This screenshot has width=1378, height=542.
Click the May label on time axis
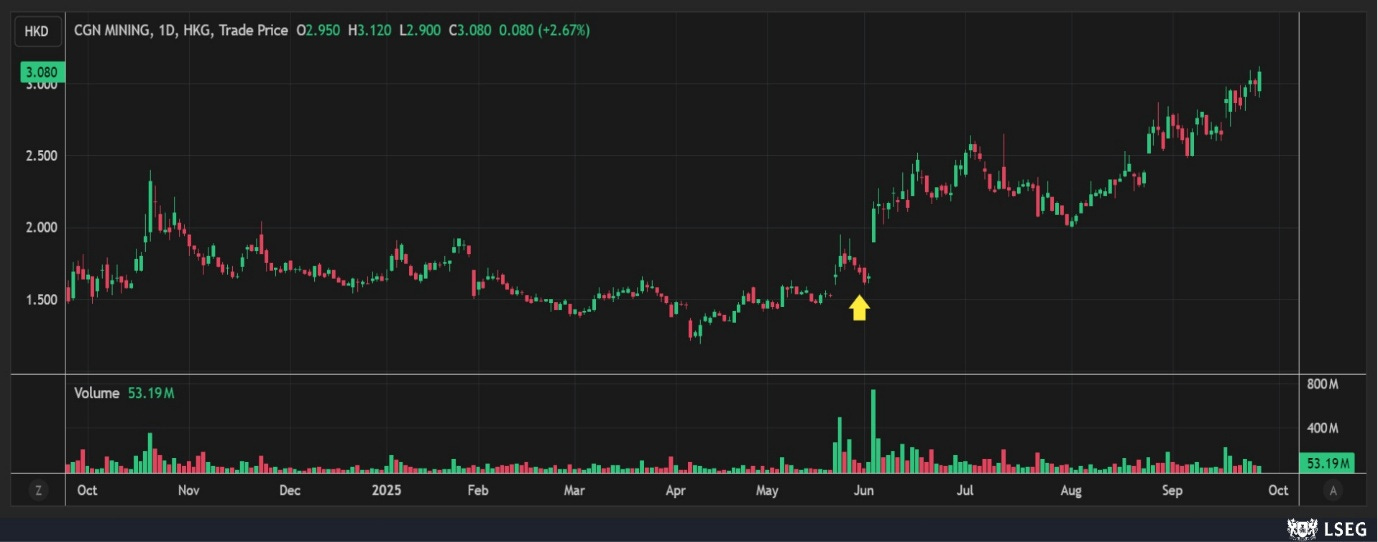(x=767, y=491)
